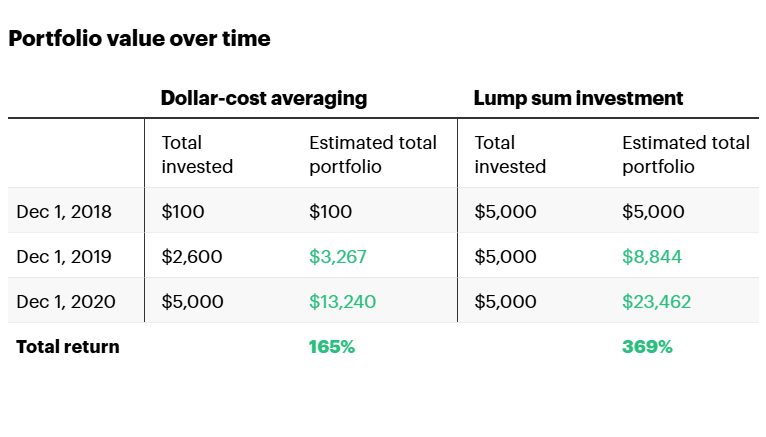Click "Total invested" under Lump sum investment
Screen dimensions: 766x437
tap(510, 155)
